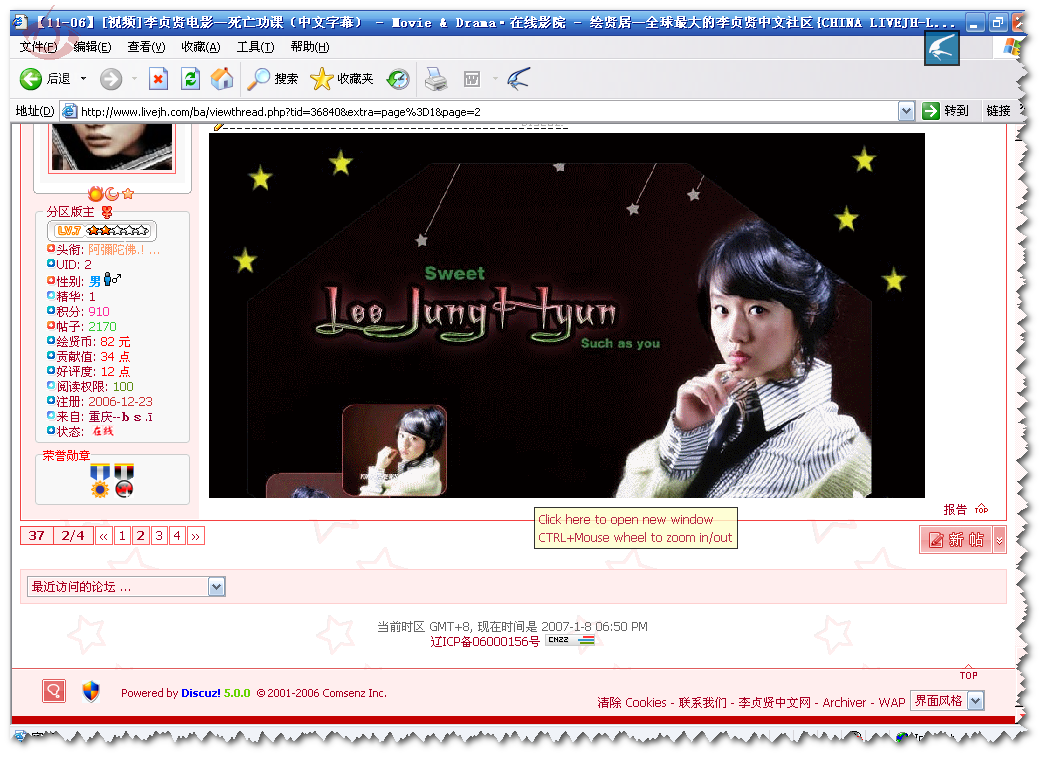Click the 报告 report link

[x=955, y=509]
